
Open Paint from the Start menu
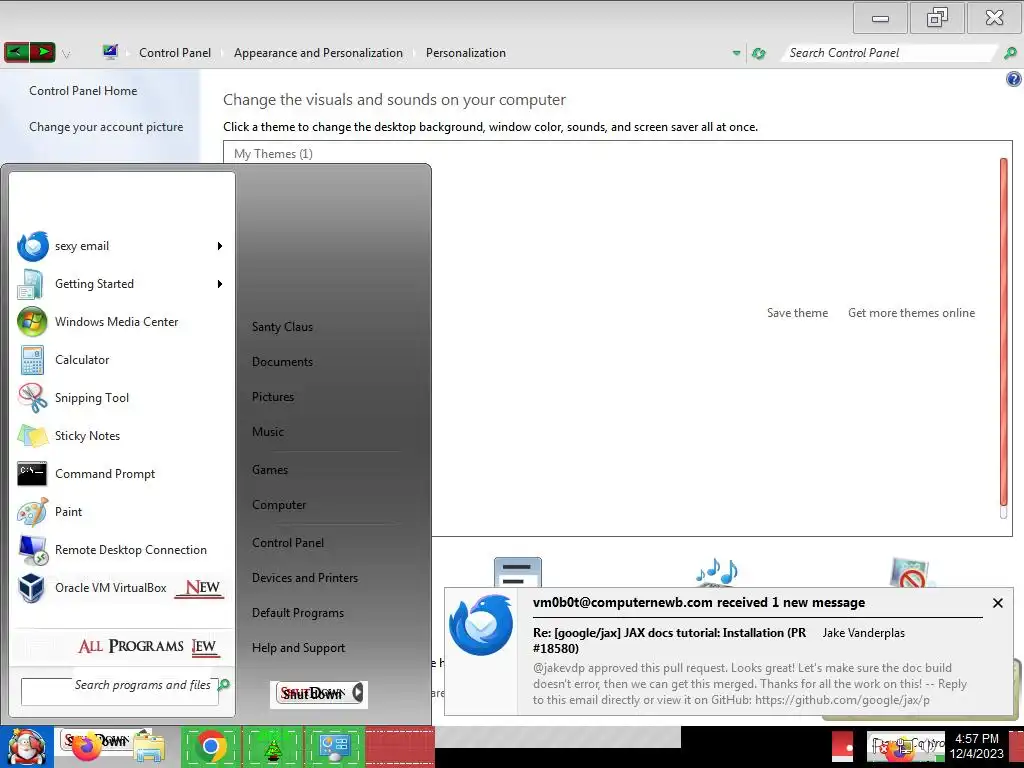pos(121,511)
